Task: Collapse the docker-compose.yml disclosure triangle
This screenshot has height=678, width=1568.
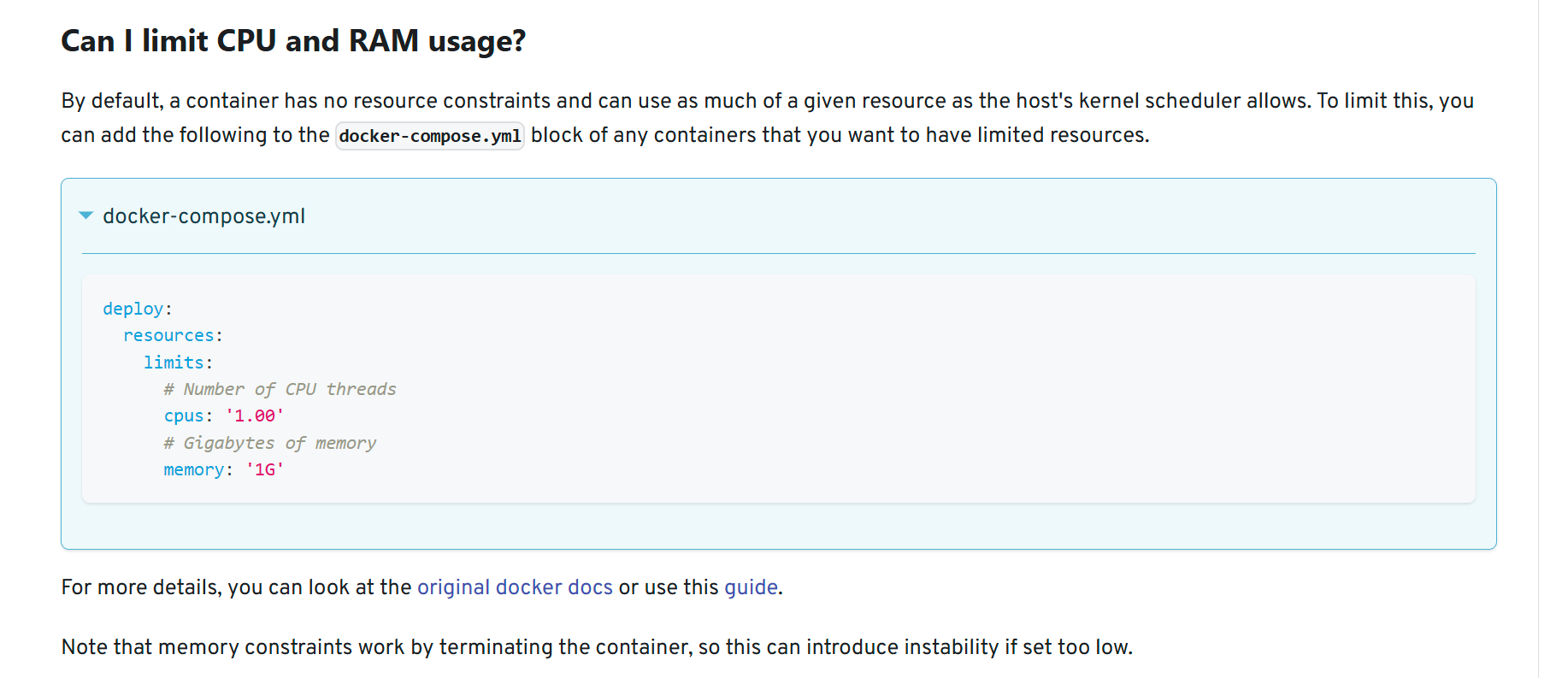Action: point(85,215)
